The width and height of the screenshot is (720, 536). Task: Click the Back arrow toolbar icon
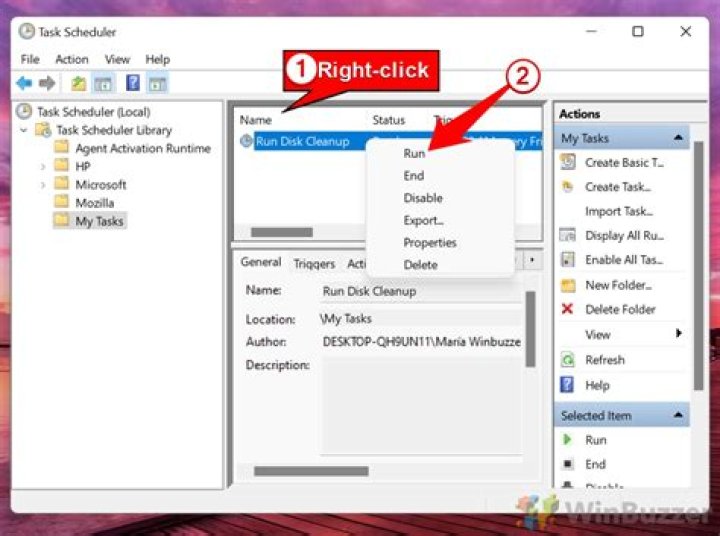(x=24, y=83)
